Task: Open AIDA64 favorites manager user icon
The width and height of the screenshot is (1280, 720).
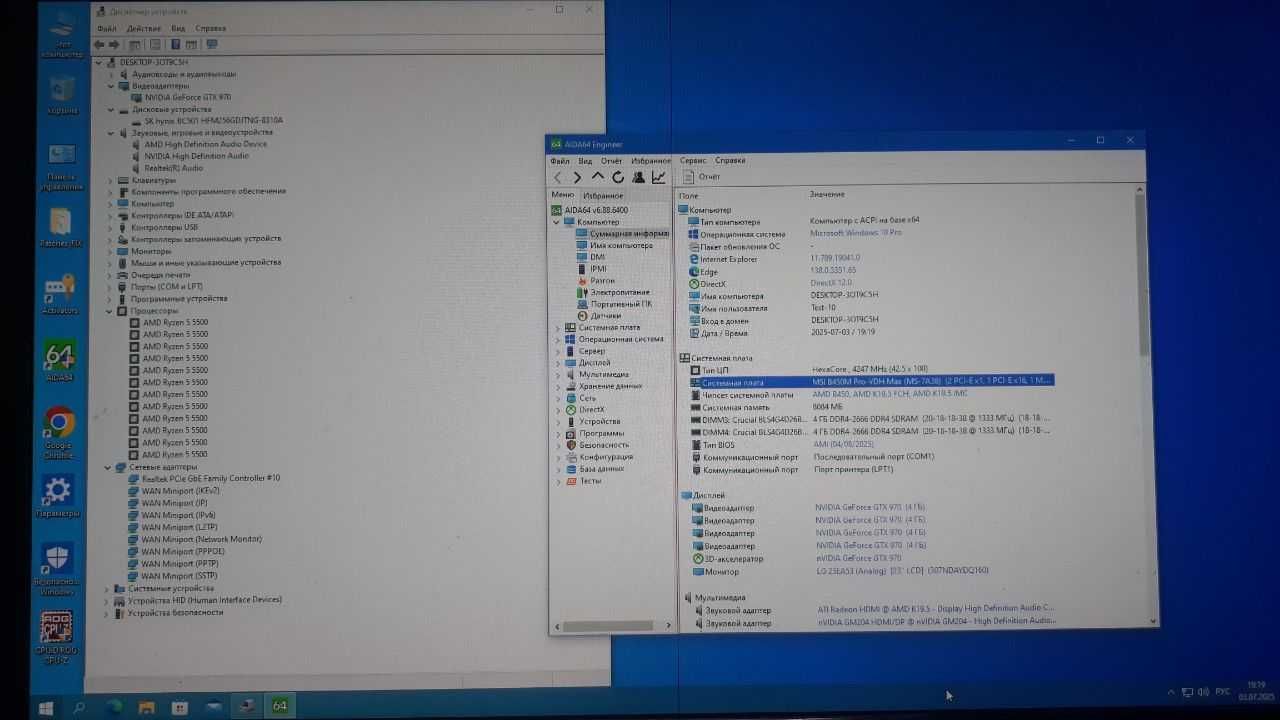Action: click(638, 177)
